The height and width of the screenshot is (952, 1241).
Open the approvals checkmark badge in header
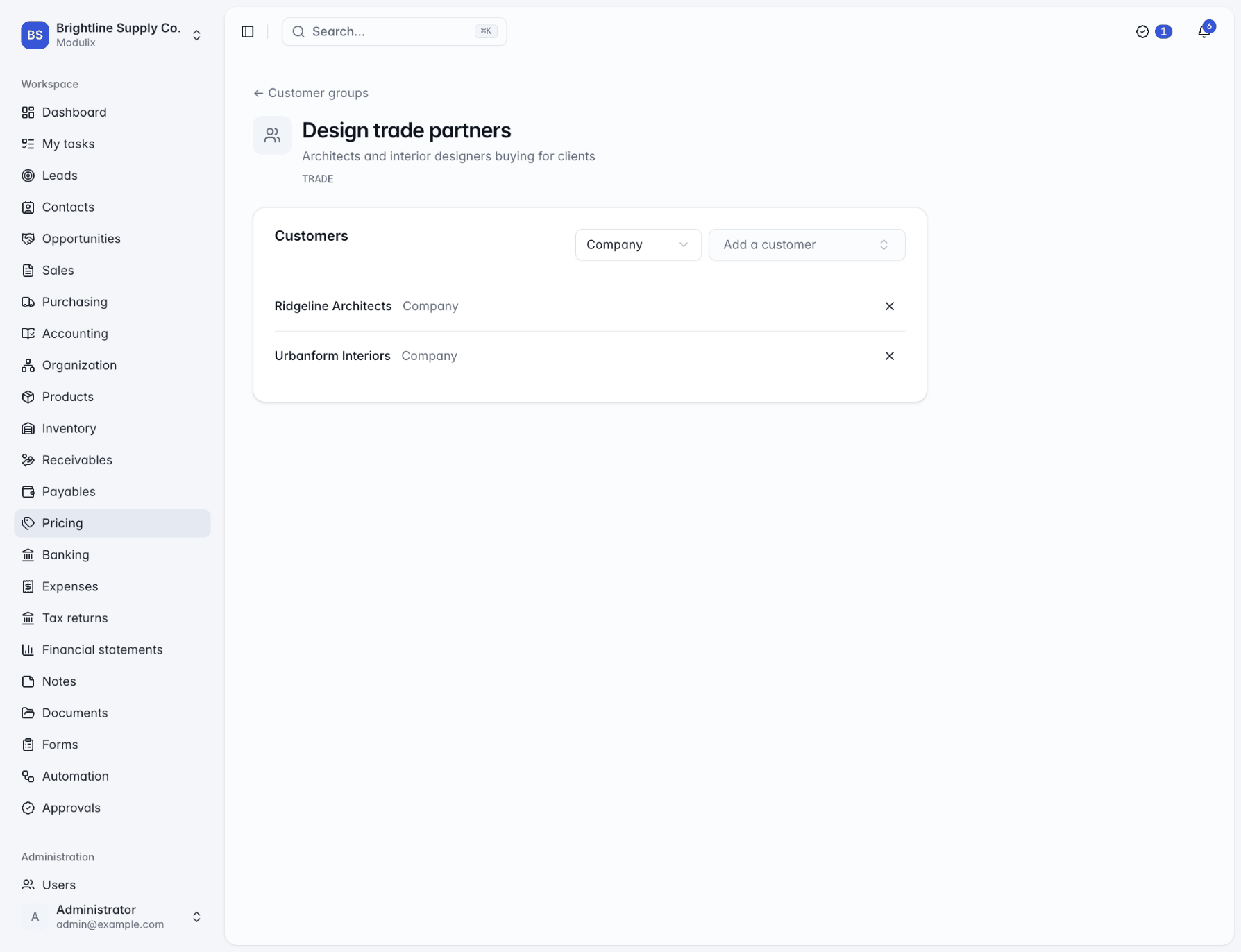pyautogui.click(x=1154, y=31)
